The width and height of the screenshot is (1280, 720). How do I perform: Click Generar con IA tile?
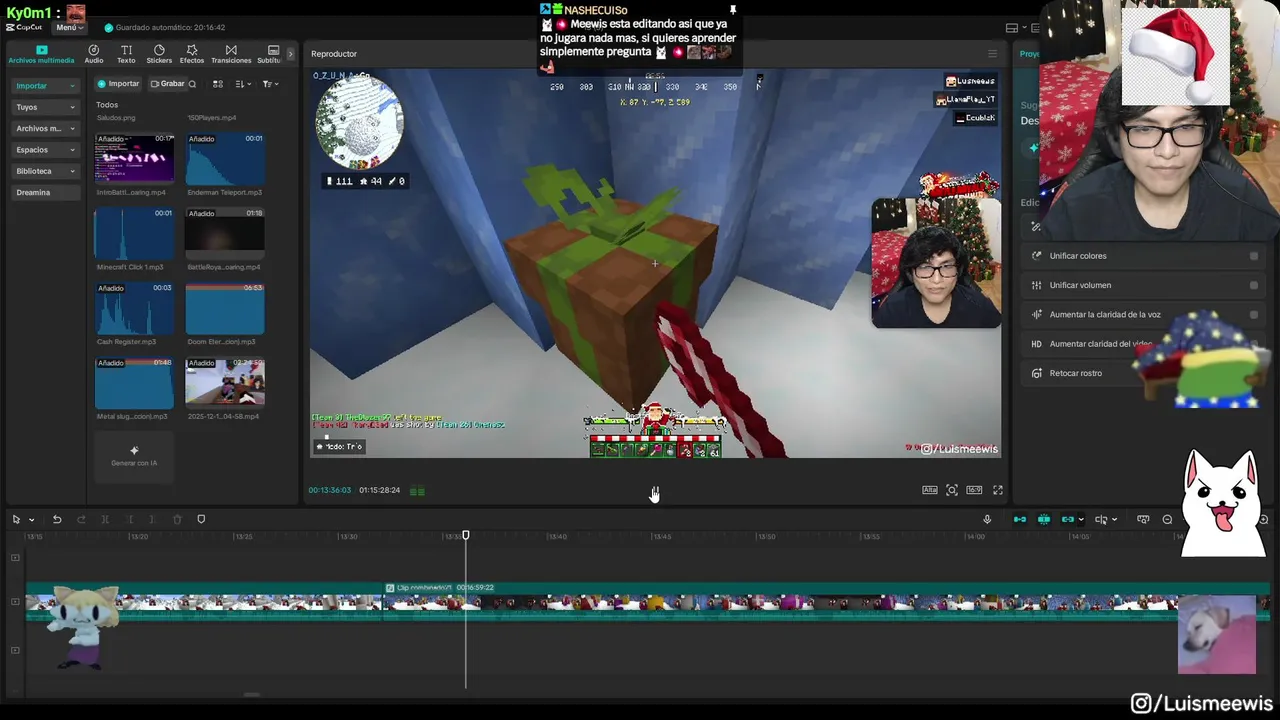[x=134, y=456]
